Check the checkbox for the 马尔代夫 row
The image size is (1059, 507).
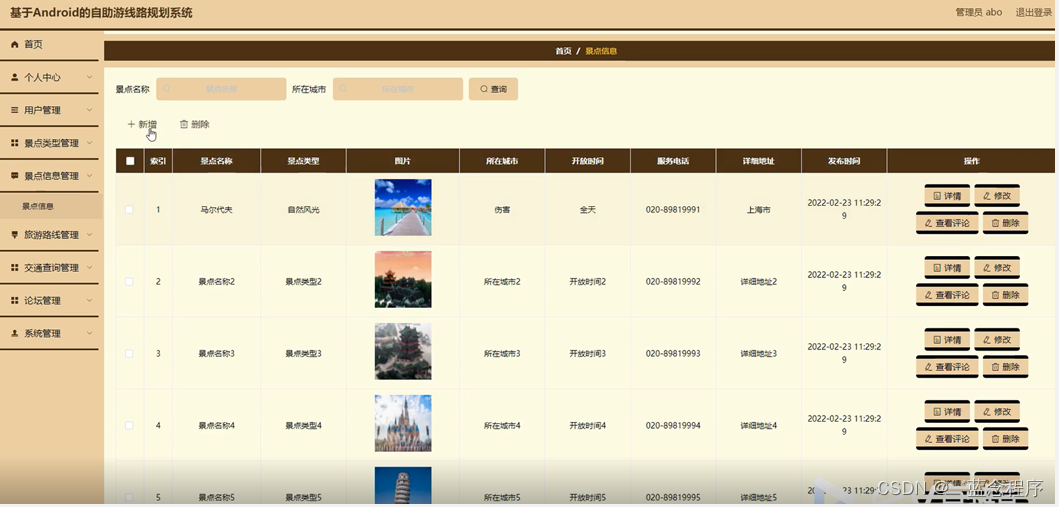130,210
